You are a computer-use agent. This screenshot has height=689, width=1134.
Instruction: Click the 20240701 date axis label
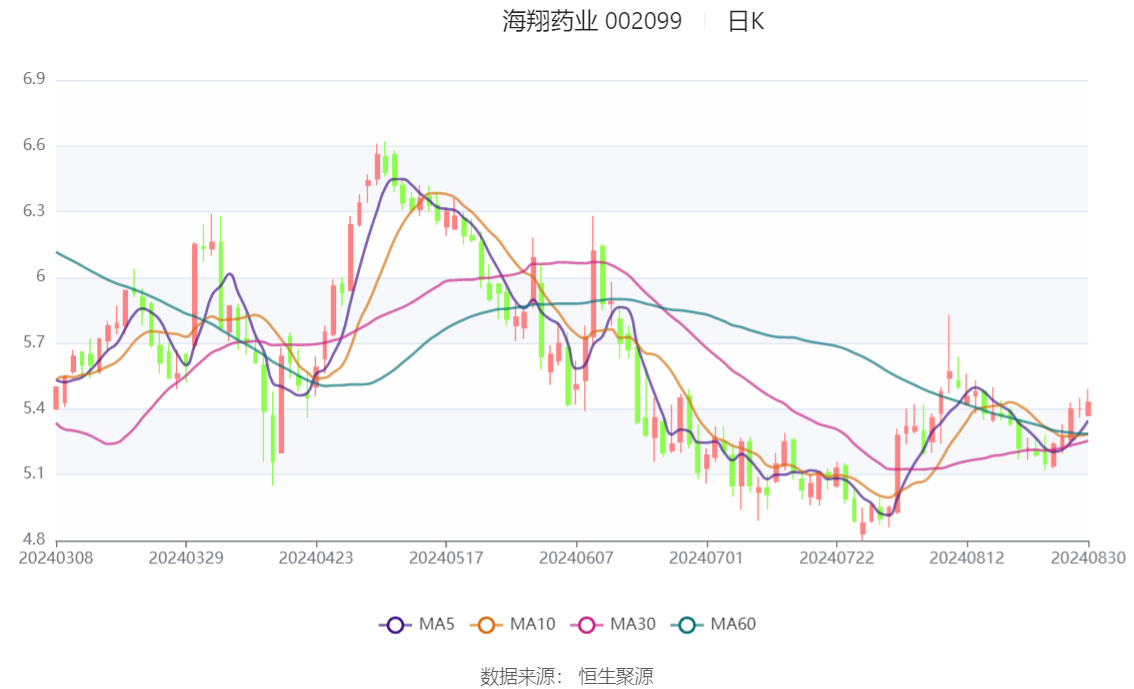pyautogui.click(x=707, y=558)
